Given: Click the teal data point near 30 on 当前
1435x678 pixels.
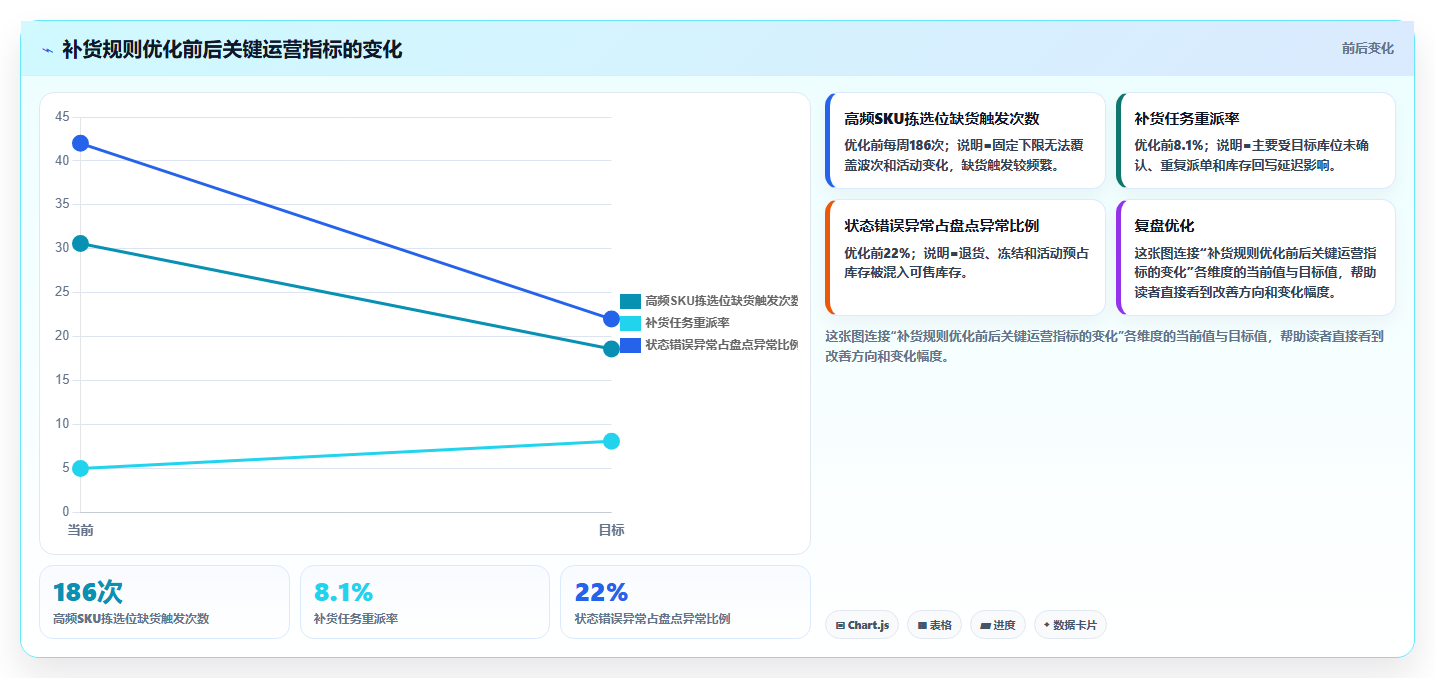Looking at the screenshot, I should tap(81, 244).
